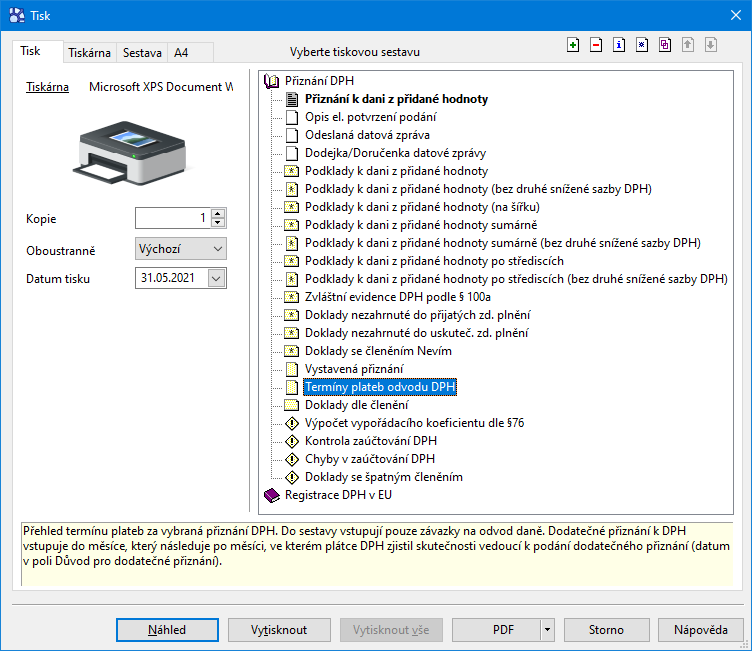Screen dimensions: 752x651
Task: Click the yellow icon of Doklady dle členění
Action: [x=292, y=405]
